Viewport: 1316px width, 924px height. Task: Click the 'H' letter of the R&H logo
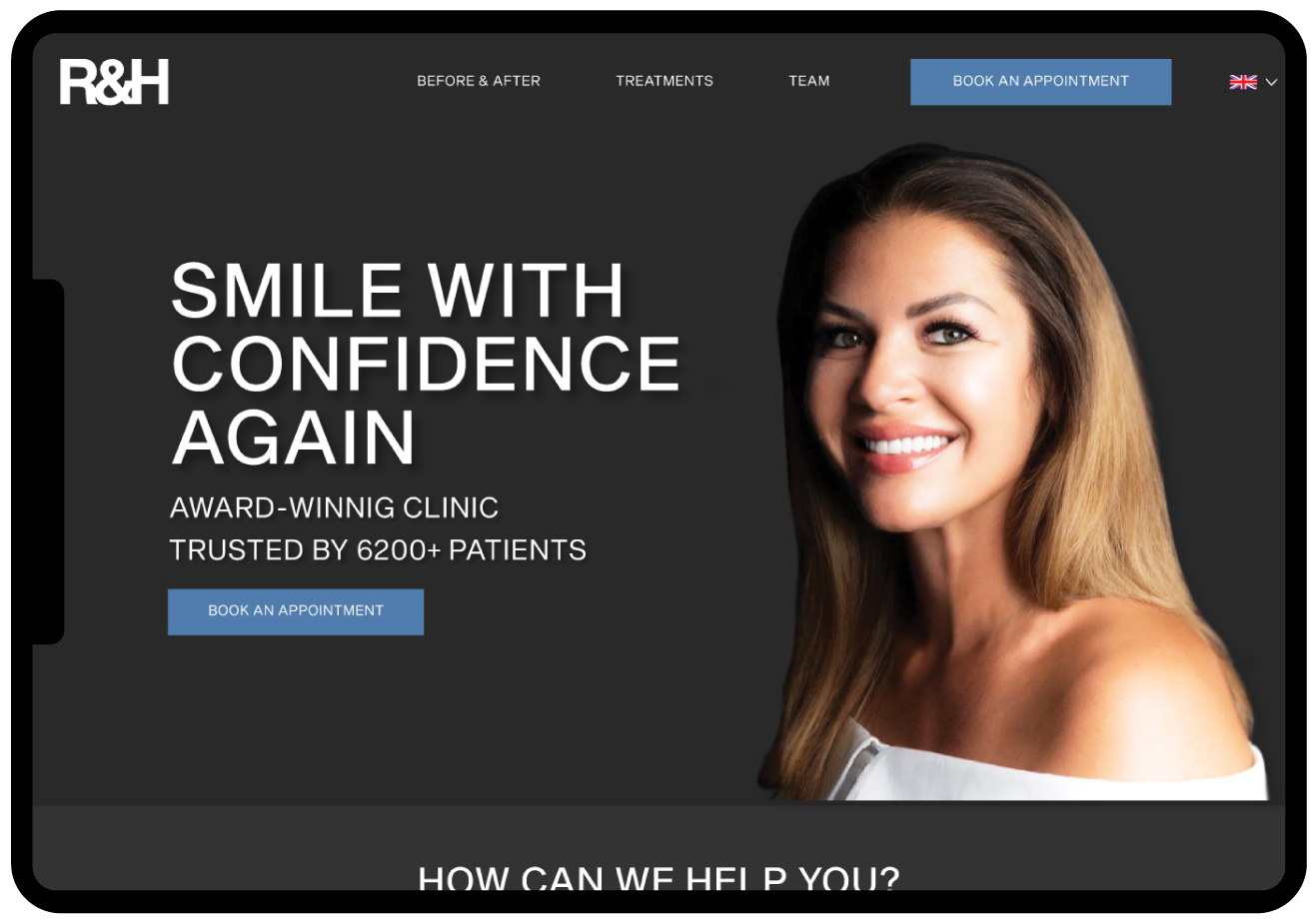point(149,82)
